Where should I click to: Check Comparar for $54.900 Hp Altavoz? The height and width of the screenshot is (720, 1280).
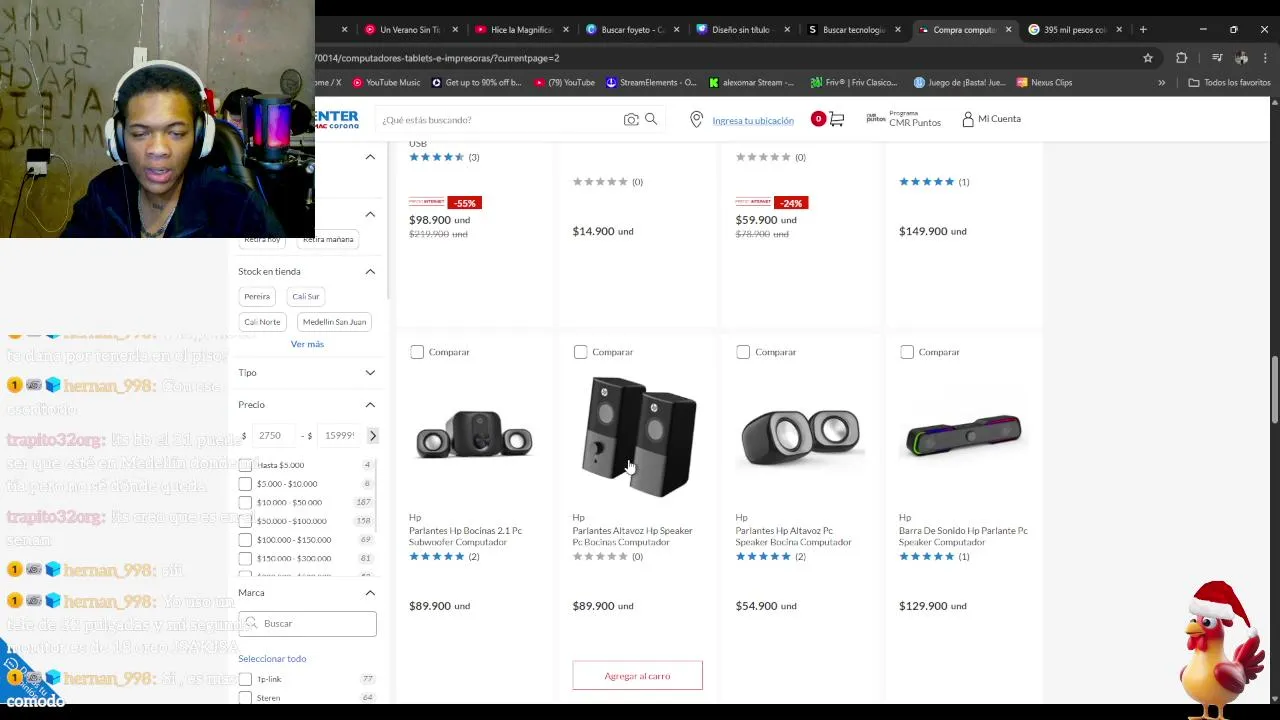(743, 352)
